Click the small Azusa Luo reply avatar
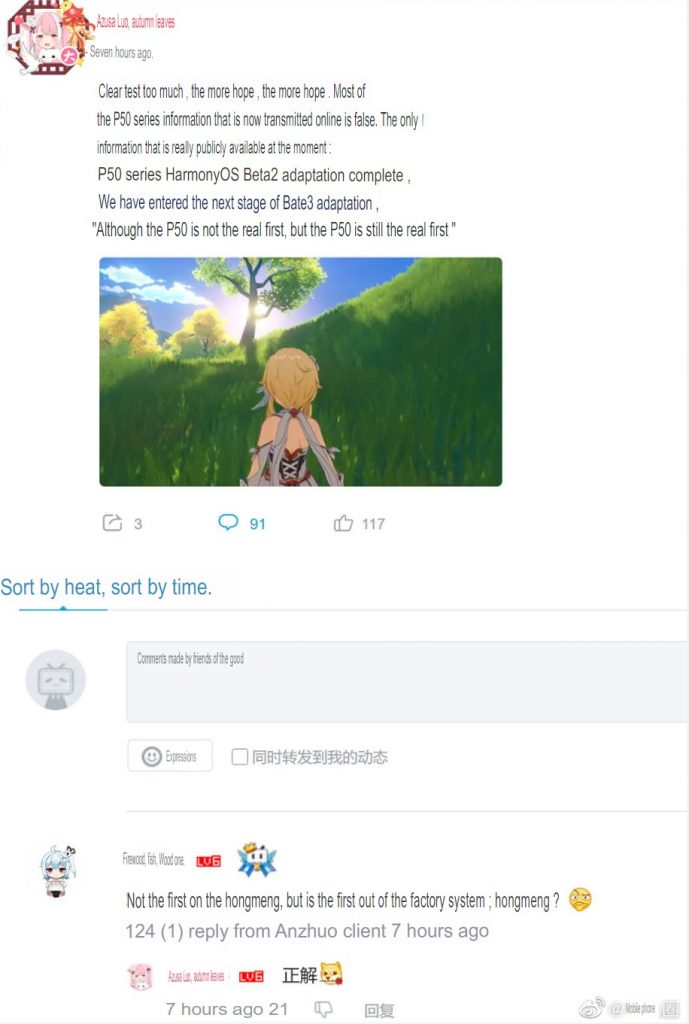The height and width of the screenshot is (1024, 689). click(140, 976)
